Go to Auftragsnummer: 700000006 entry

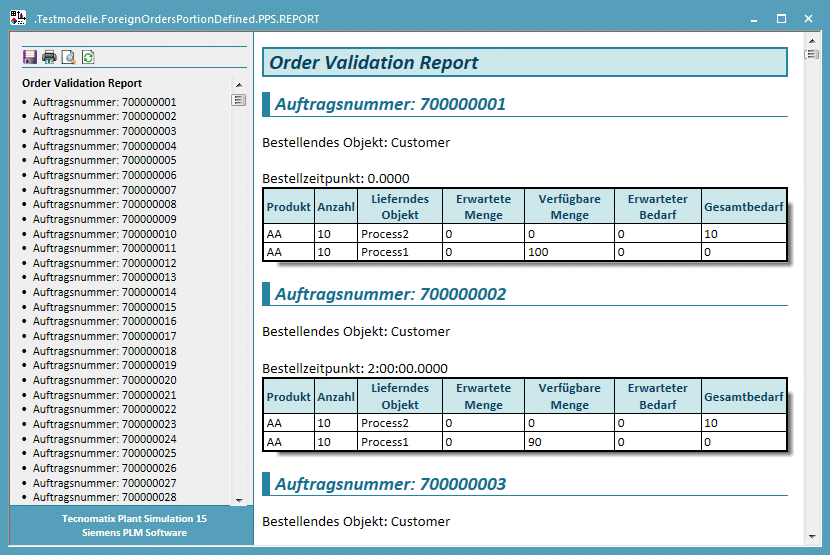(x=104, y=175)
